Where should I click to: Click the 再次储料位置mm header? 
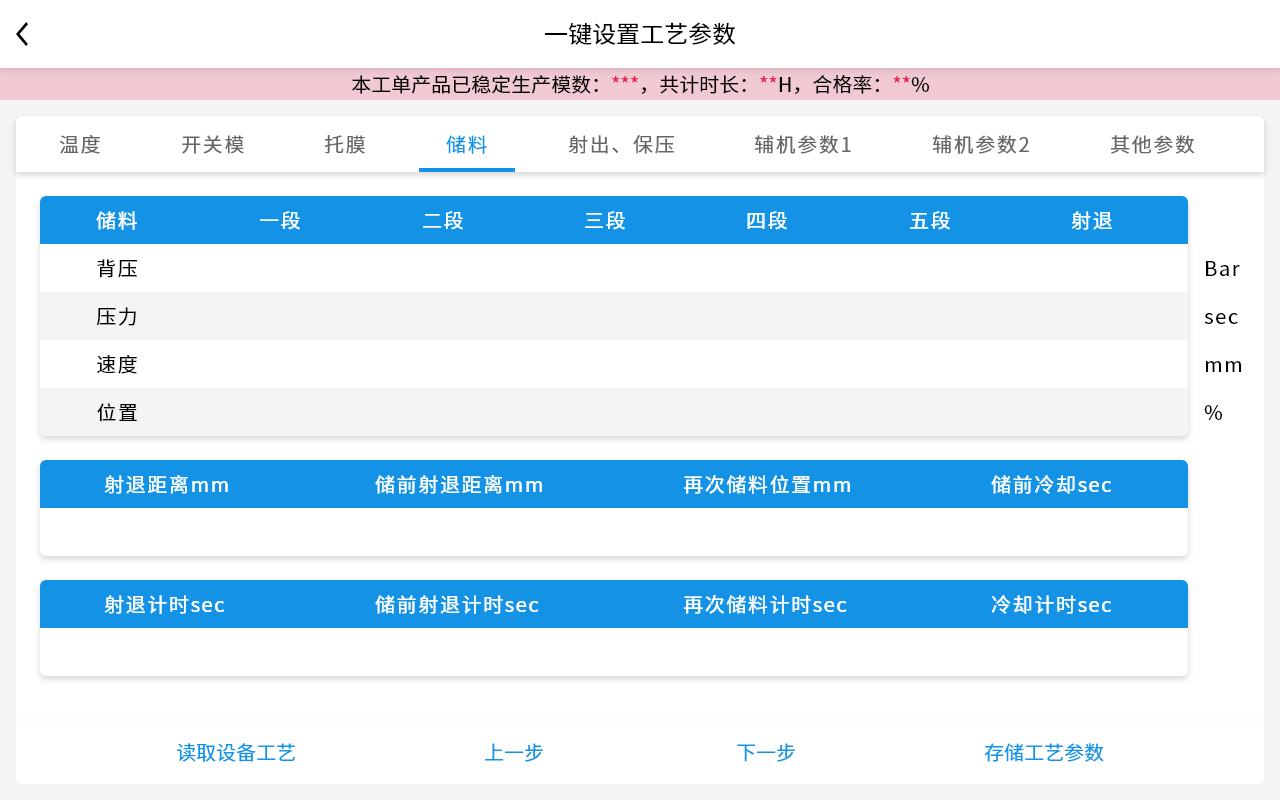[767, 484]
